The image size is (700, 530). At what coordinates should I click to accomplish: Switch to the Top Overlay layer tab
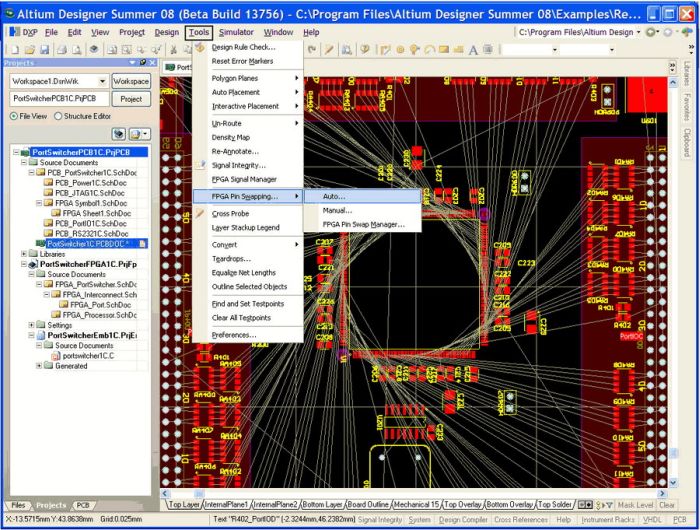point(462,505)
